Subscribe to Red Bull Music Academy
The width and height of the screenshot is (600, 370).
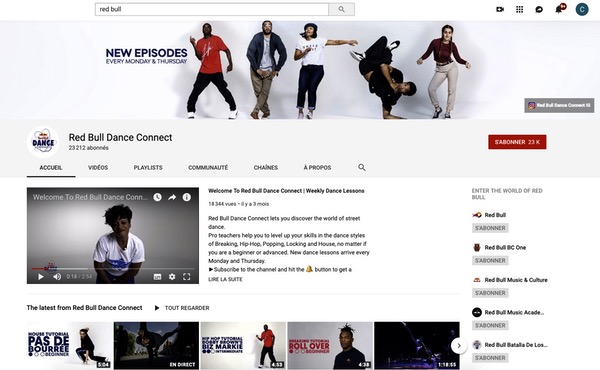point(490,326)
